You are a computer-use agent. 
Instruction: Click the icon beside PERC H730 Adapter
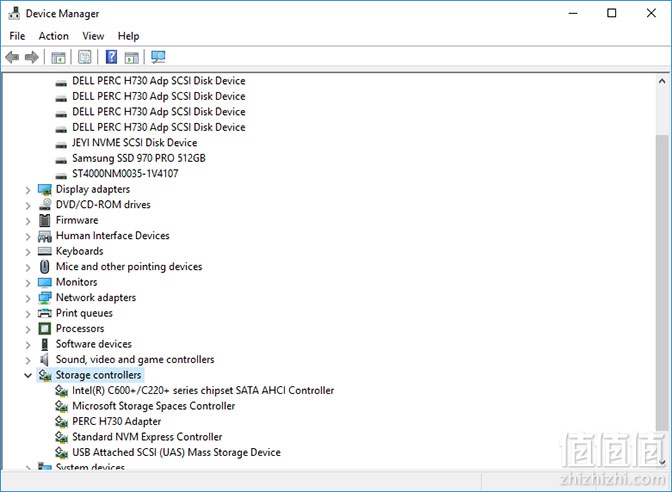[x=61, y=422]
